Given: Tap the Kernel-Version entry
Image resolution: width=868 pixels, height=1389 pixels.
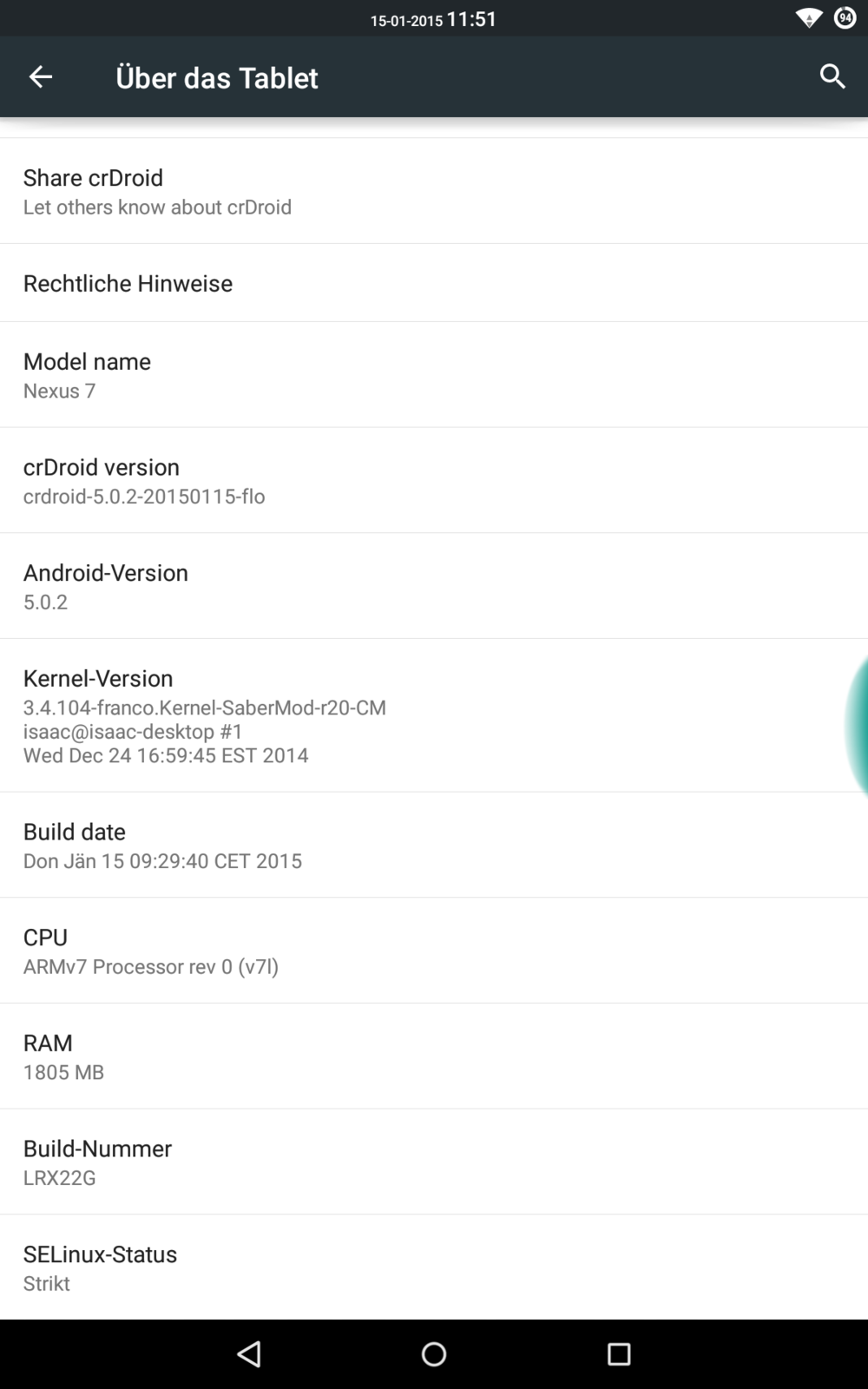Looking at the screenshot, I should (417, 715).
